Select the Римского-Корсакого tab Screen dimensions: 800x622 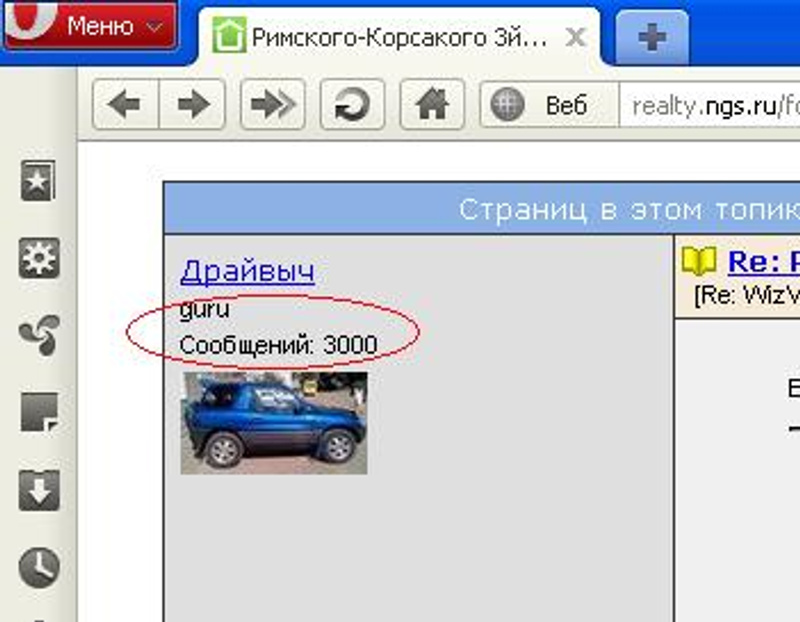coord(398,37)
